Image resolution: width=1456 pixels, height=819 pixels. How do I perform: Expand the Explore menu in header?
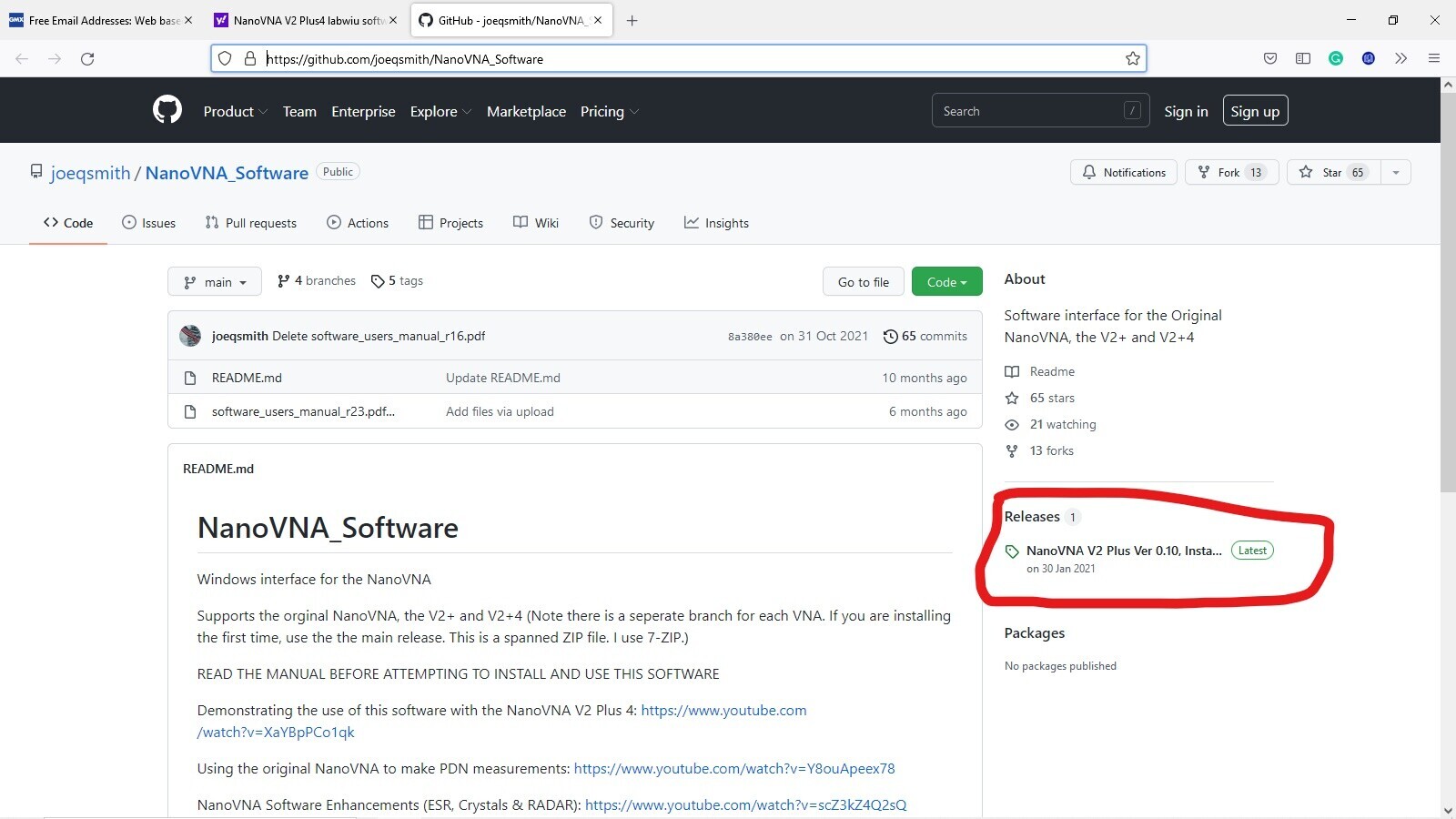[x=440, y=111]
